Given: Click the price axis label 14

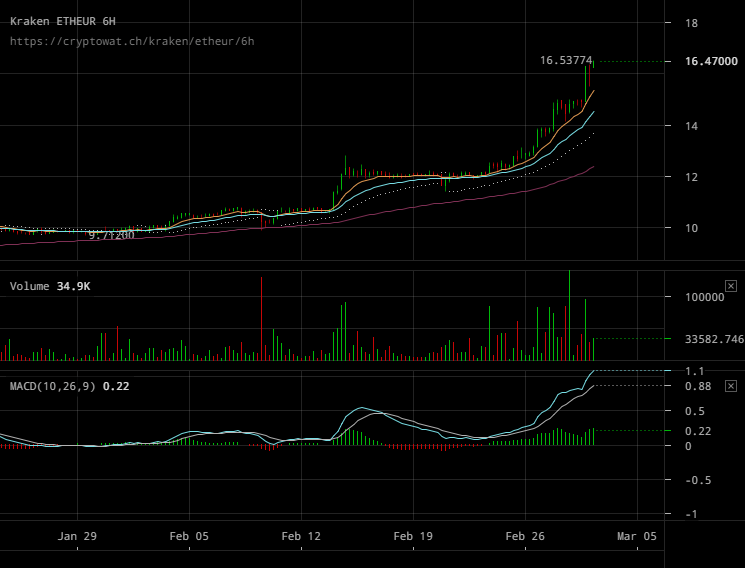Looking at the screenshot, I should 691,126.
